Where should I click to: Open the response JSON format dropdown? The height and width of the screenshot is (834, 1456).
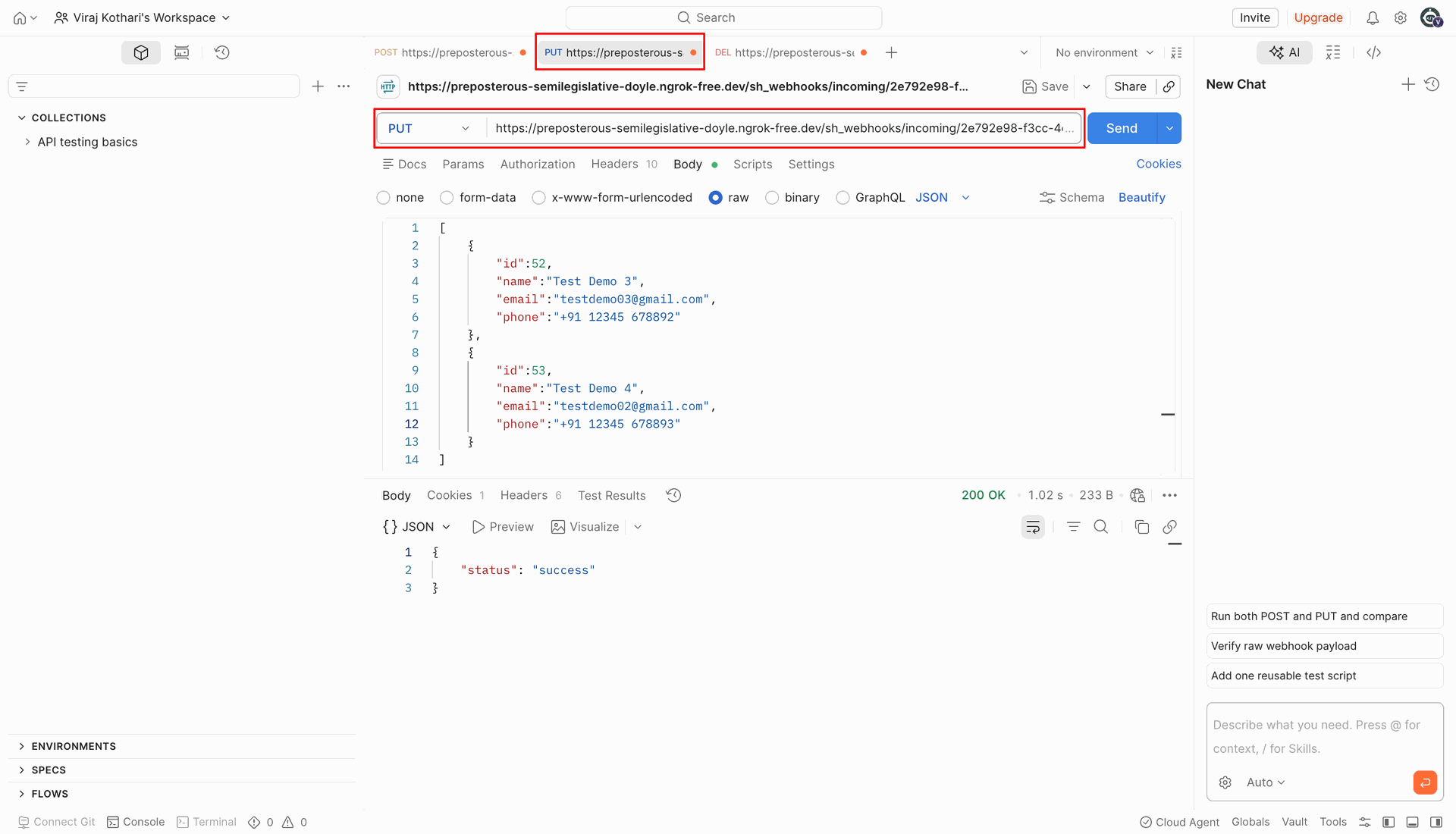click(417, 527)
